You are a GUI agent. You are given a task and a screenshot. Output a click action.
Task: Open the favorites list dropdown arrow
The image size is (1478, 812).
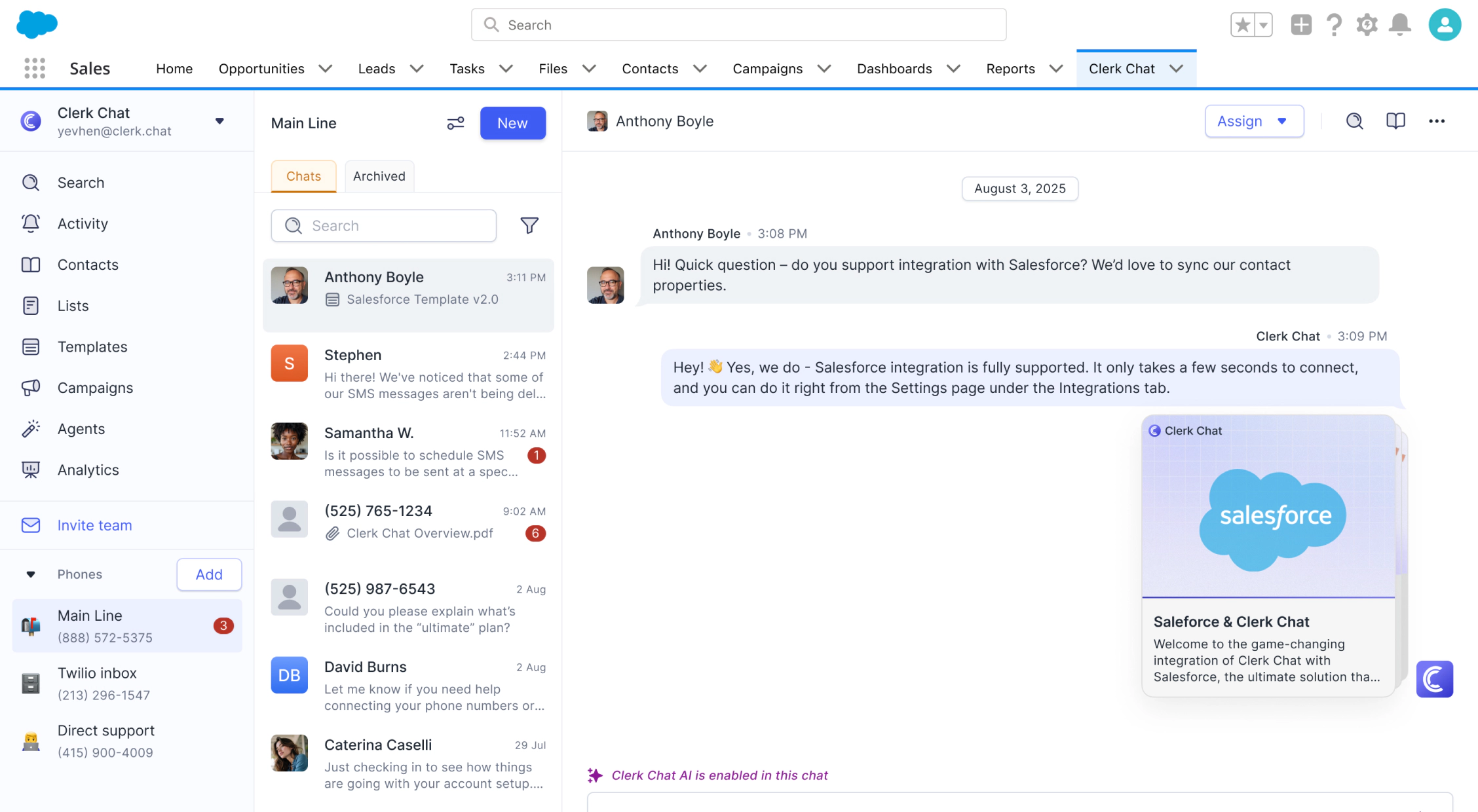[x=1264, y=25]
